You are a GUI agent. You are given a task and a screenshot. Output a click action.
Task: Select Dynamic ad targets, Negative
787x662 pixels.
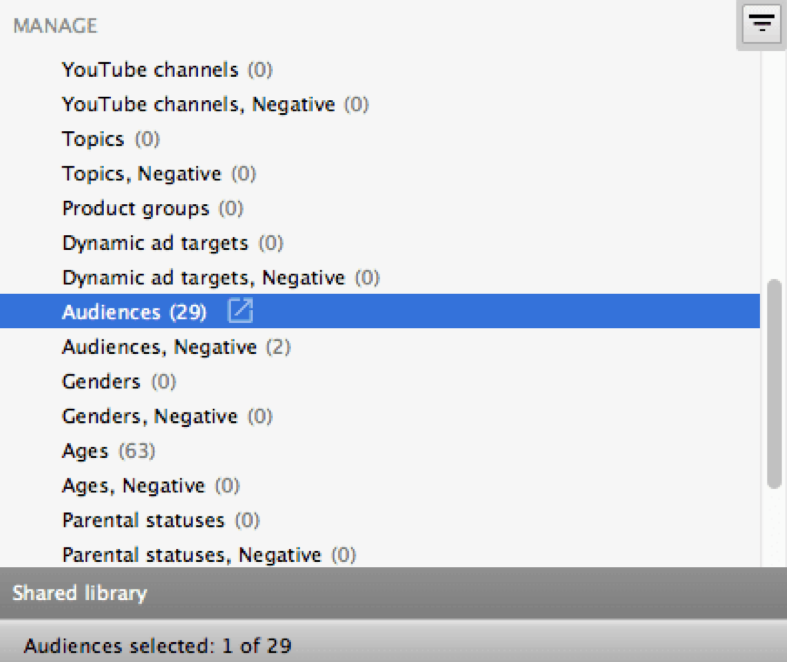203,278
